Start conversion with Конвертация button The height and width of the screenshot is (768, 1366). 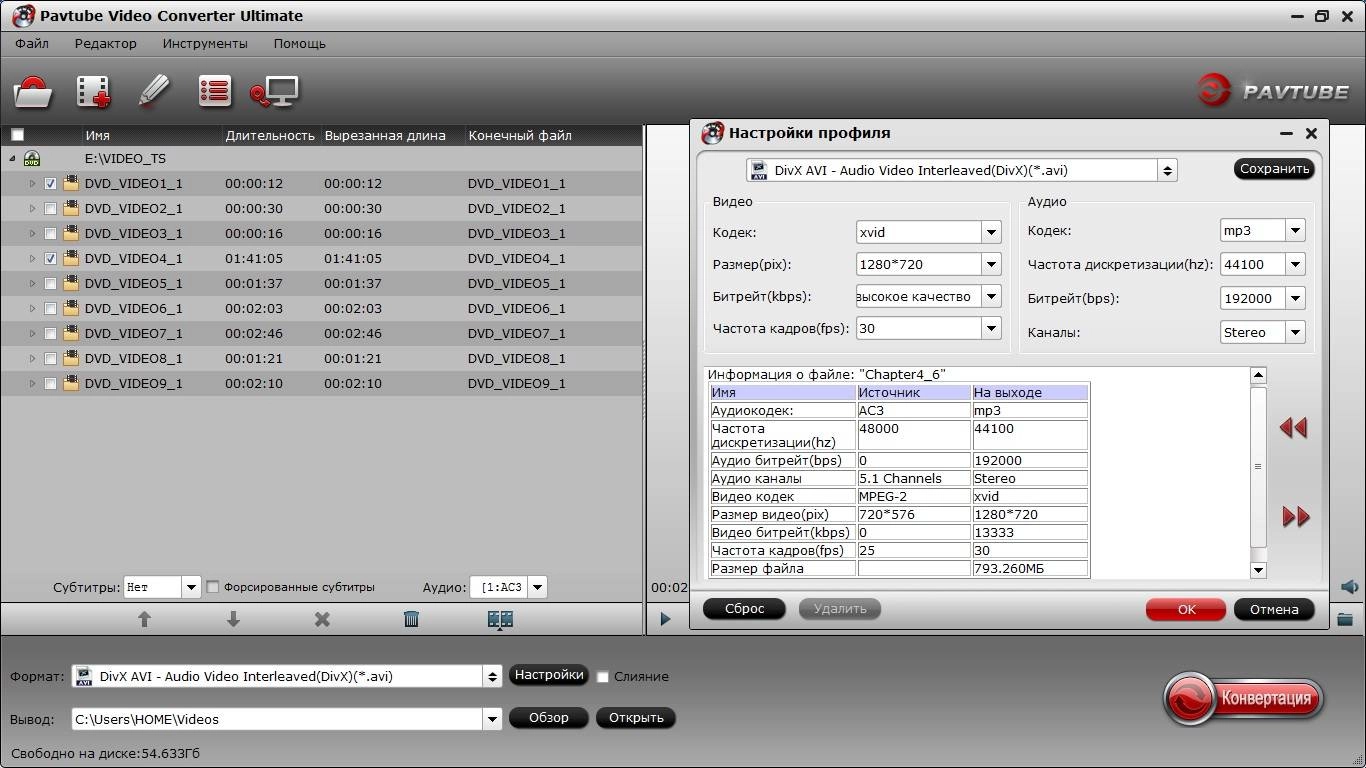pyautogui.click(x=1244, y=698)
